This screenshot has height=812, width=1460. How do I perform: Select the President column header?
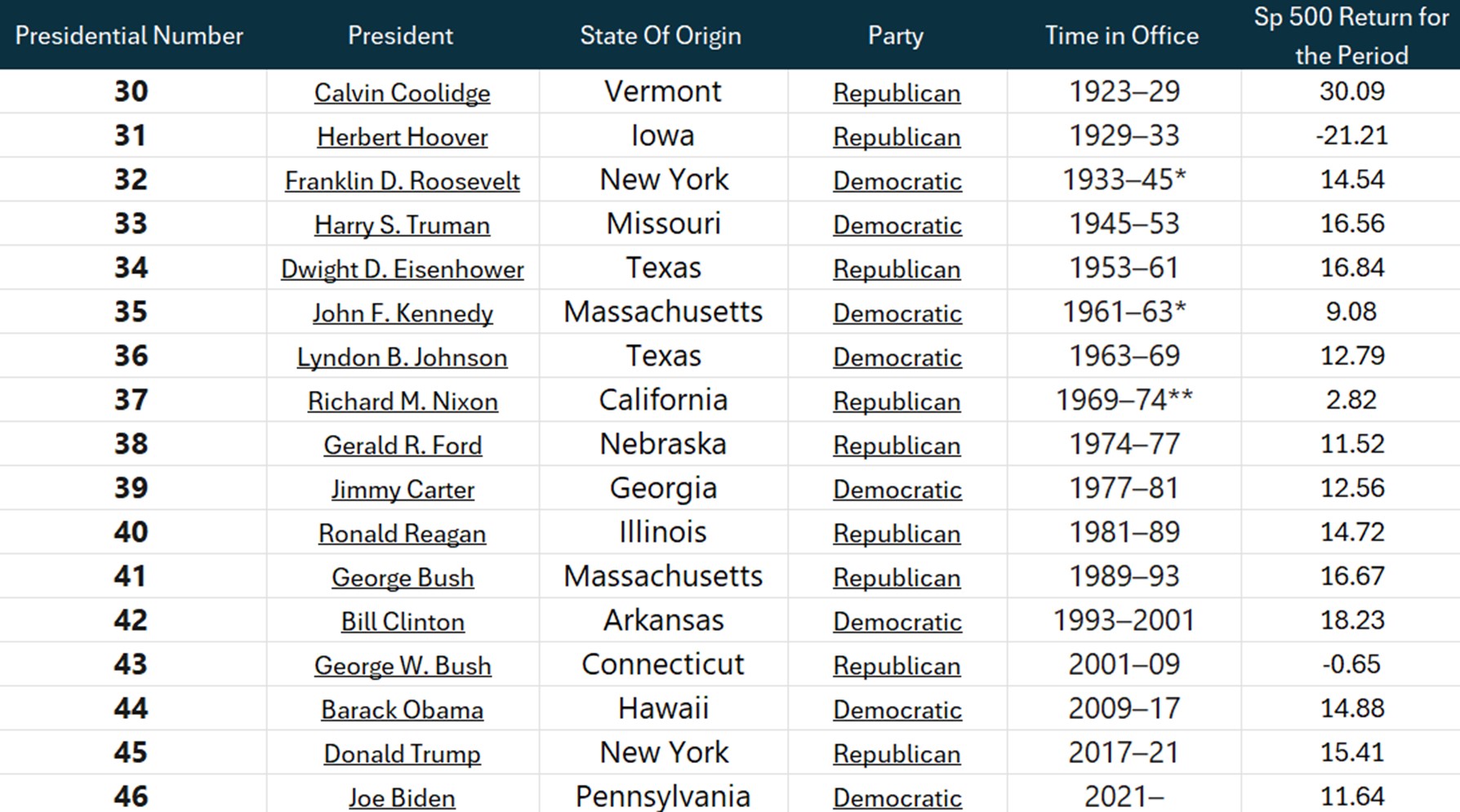point(400,35)
